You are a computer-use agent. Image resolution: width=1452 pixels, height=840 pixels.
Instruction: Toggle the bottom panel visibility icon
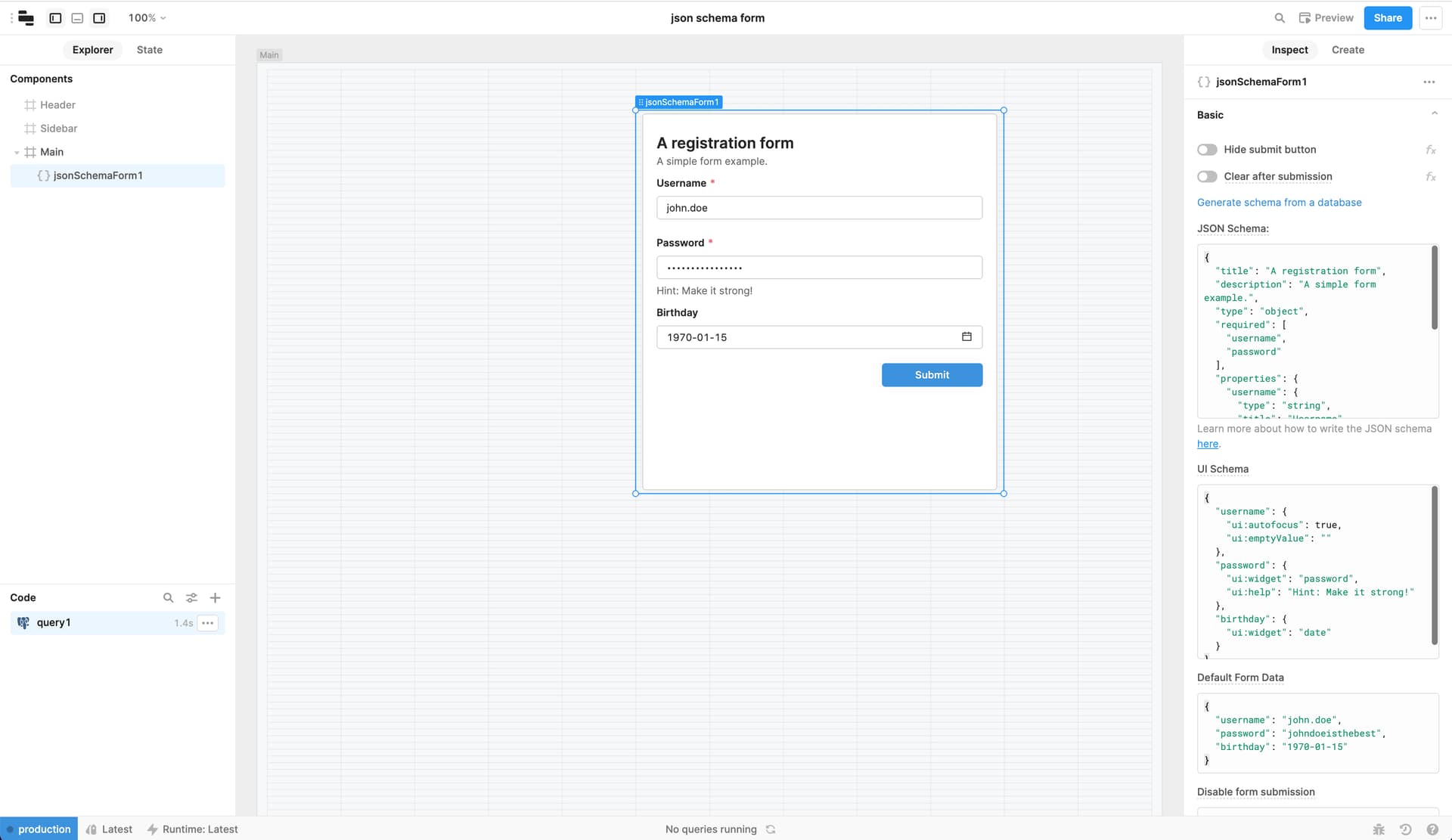point(76,17)
